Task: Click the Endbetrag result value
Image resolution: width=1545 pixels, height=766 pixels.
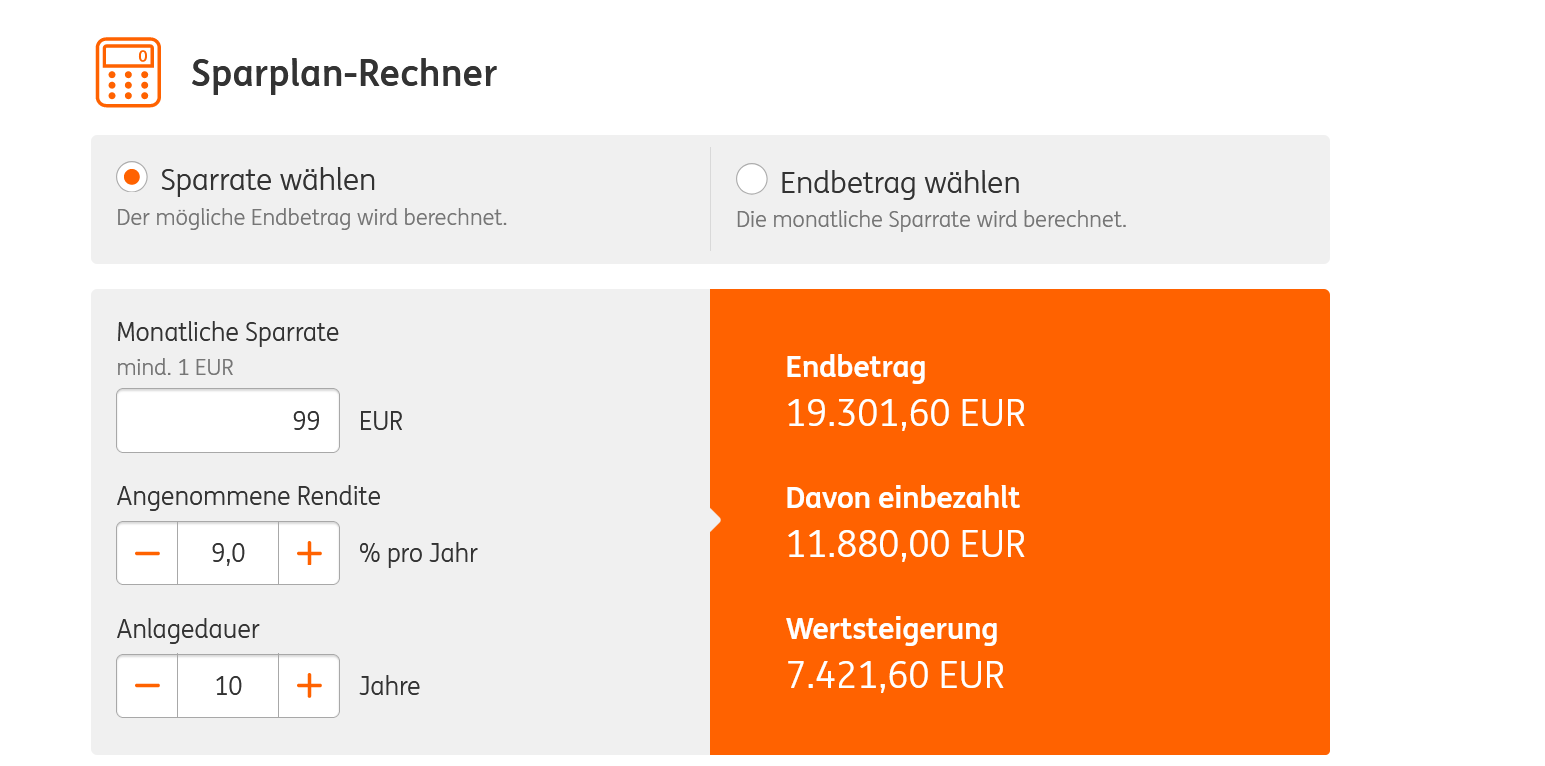Action: tap(905, 412)
